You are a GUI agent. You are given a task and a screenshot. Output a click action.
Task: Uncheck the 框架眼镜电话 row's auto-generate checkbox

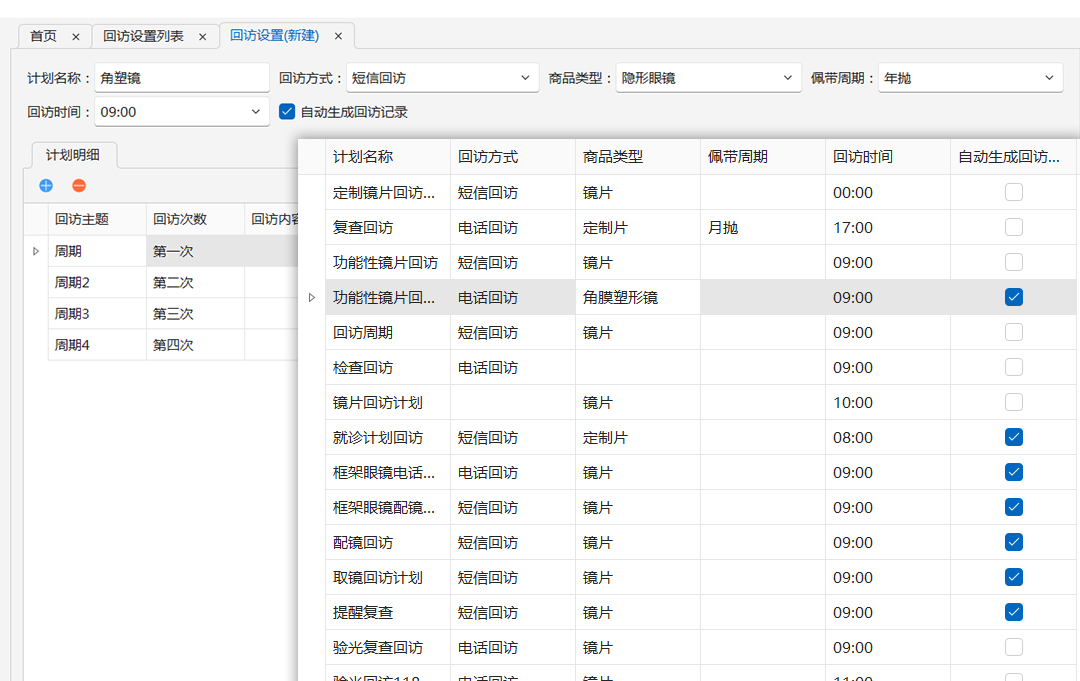coord(1015,472)
